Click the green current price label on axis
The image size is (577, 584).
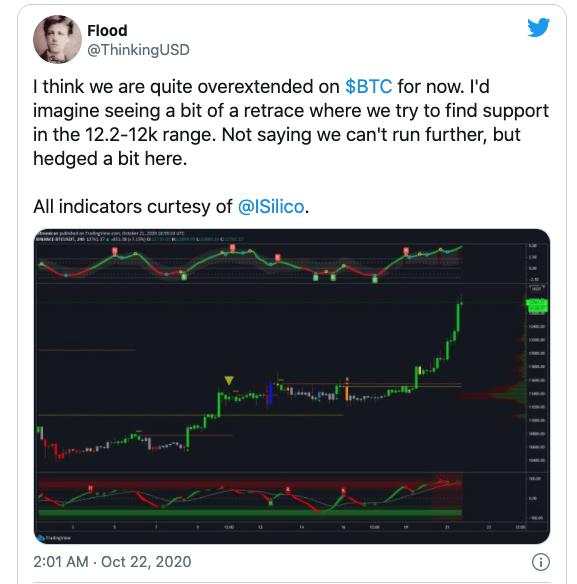[x=538, y=306]
